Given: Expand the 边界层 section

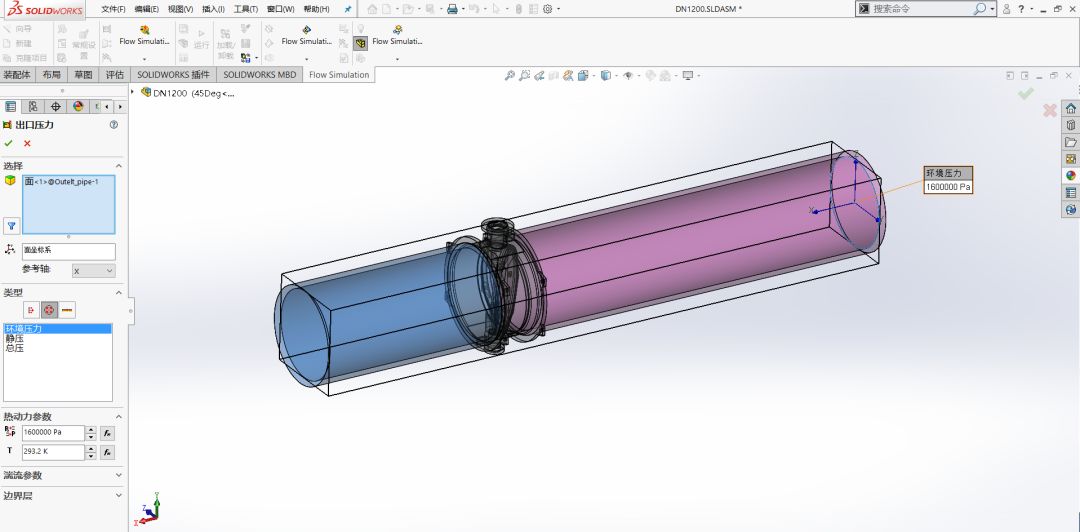Looking at the screenshot, I should [118, 495].
